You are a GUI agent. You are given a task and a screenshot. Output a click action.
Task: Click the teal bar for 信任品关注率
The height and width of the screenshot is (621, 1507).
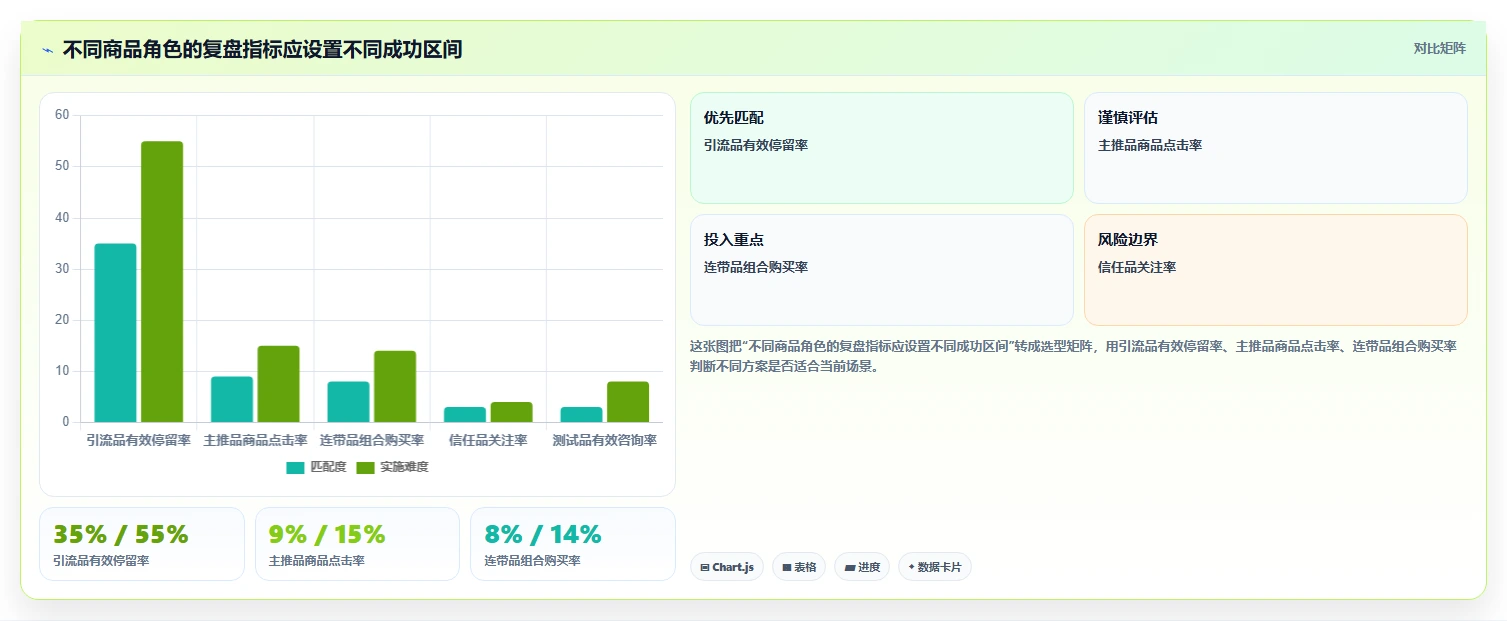(465, 415)
